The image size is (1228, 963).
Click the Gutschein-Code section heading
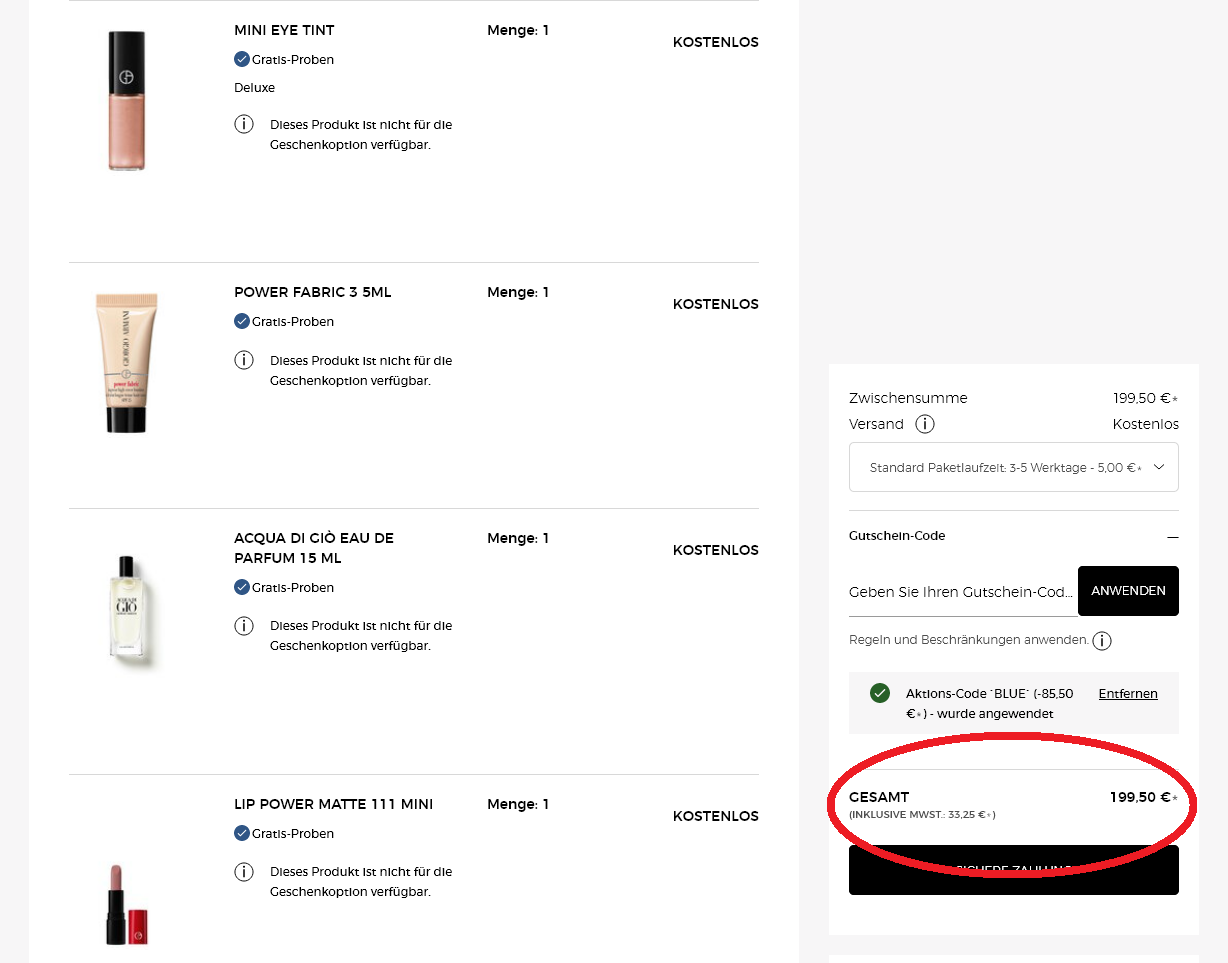897,536
